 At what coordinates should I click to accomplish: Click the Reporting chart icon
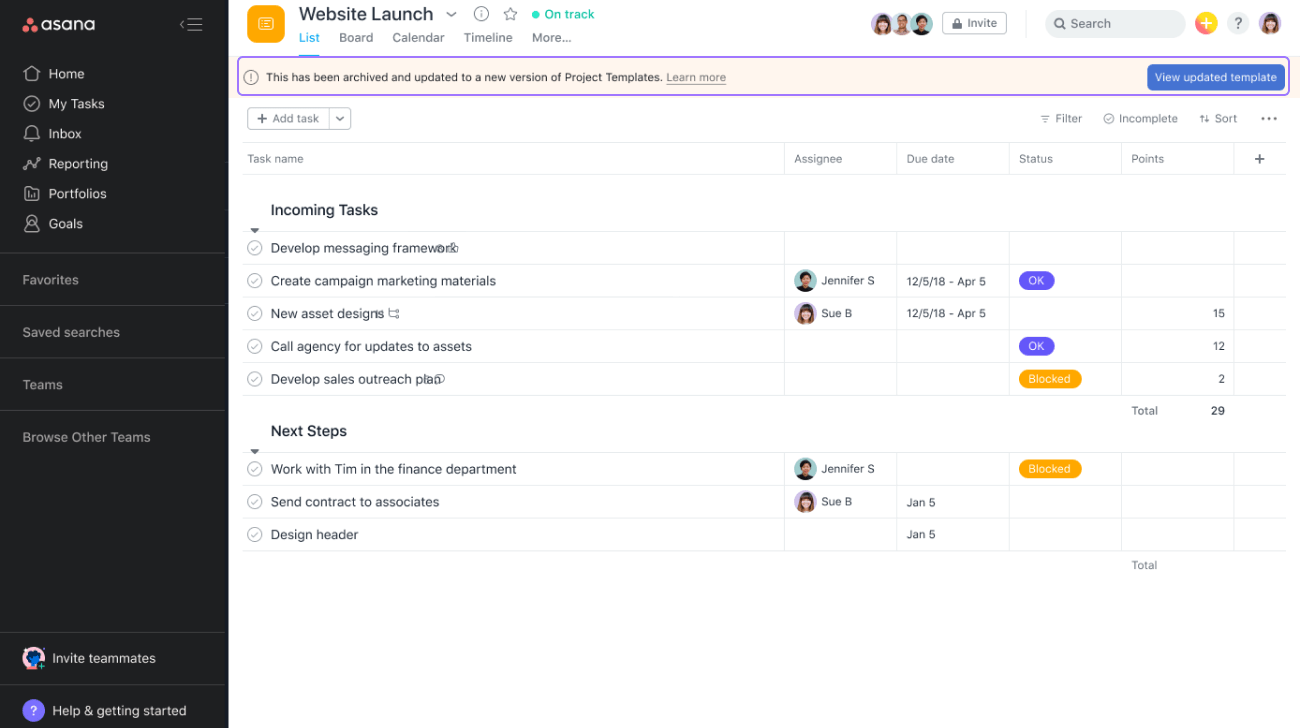pyautogui.click(x=32, y=163)
